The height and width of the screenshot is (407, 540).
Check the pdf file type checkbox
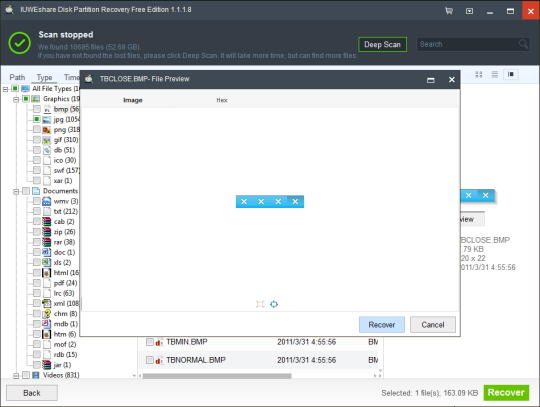pyautogui.click(x=37, y=283)
